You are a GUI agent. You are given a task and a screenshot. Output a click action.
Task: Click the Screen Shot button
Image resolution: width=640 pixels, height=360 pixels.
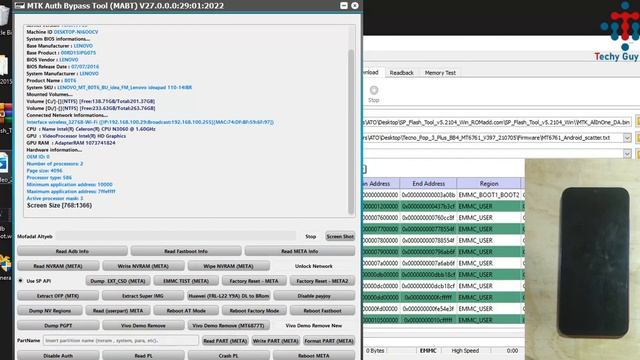point(340,236)
